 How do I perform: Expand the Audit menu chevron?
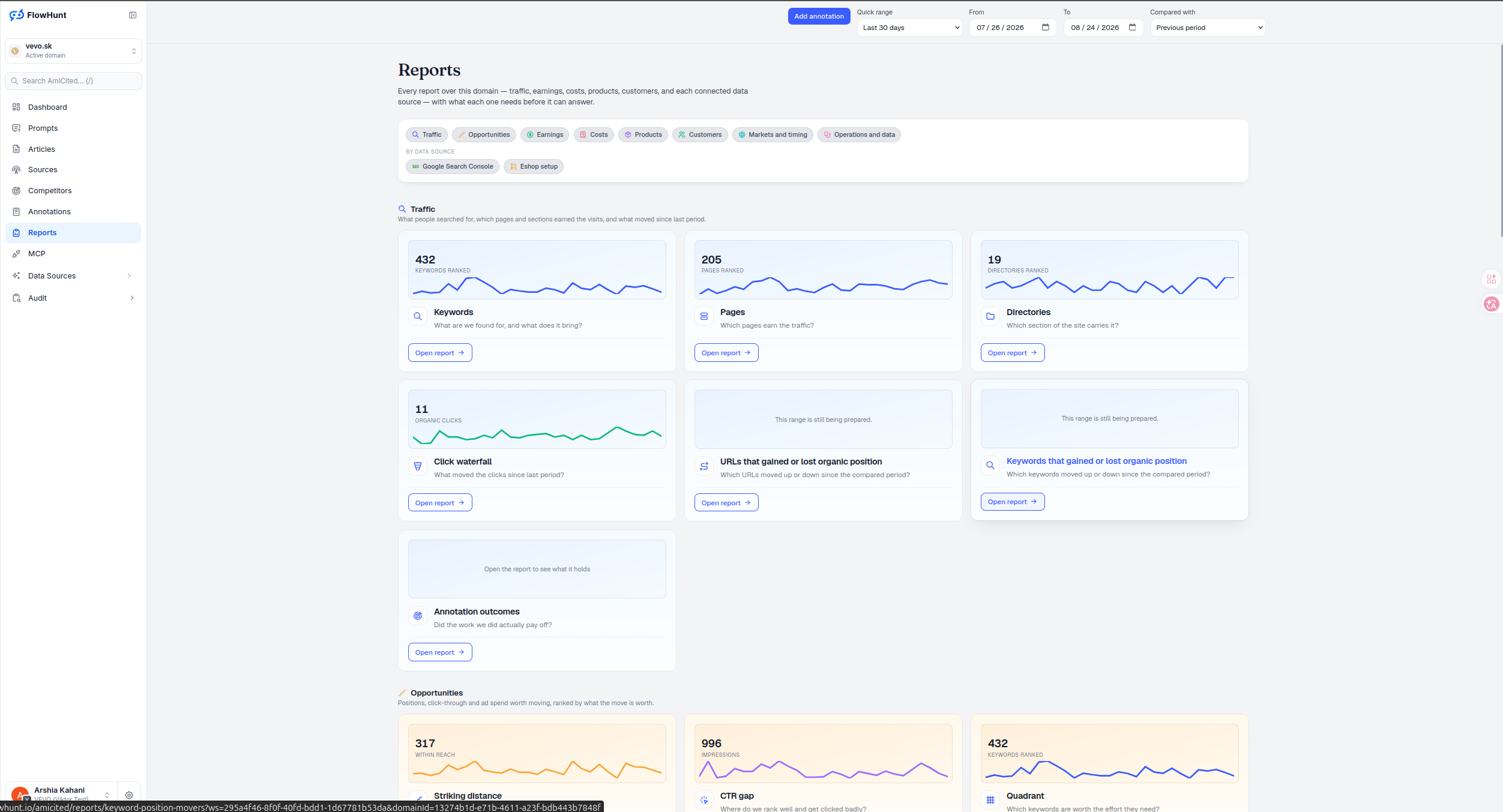(132, 298)
